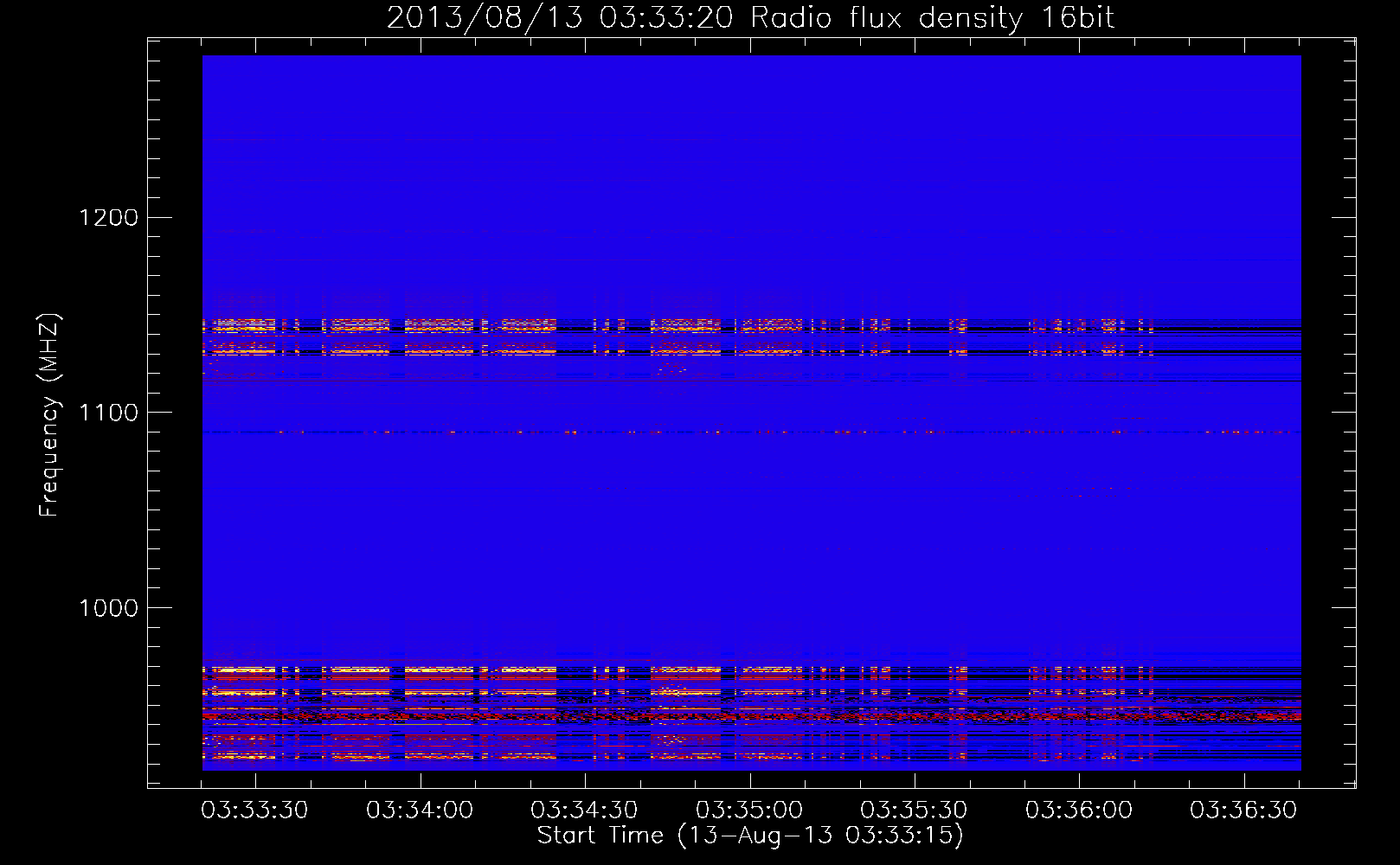Click the 03:33:30 time tick label

click(x=254, y=811)
